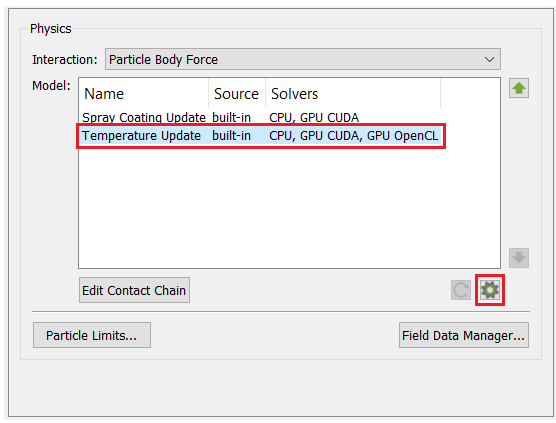Screen dimensions: 556x423
Task: Click CPU, GPU CUDA, GPU OpenCL cell
Action: [x=354, y=136]
